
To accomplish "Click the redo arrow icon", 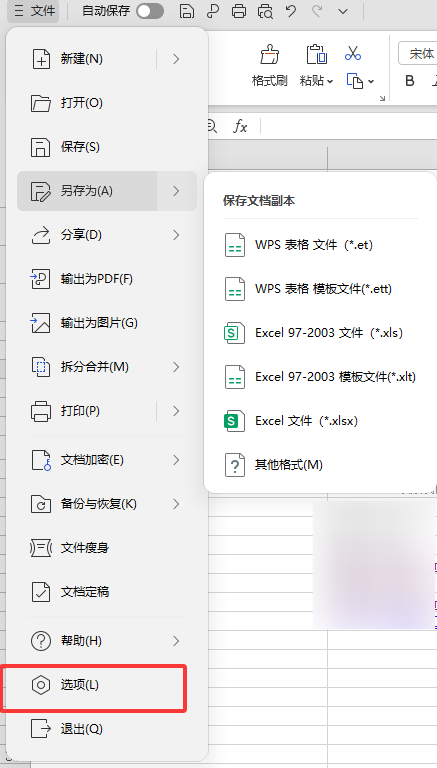I will 317,11.
